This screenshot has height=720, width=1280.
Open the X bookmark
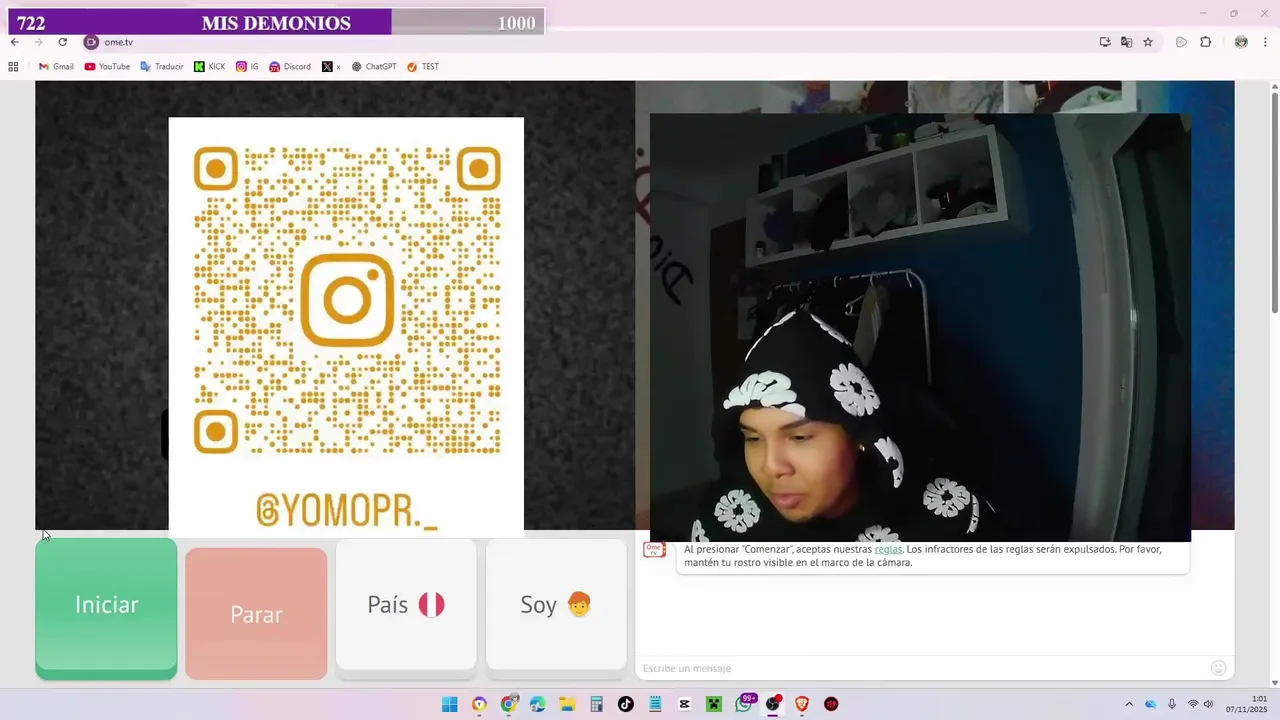(x=331, y=67)
